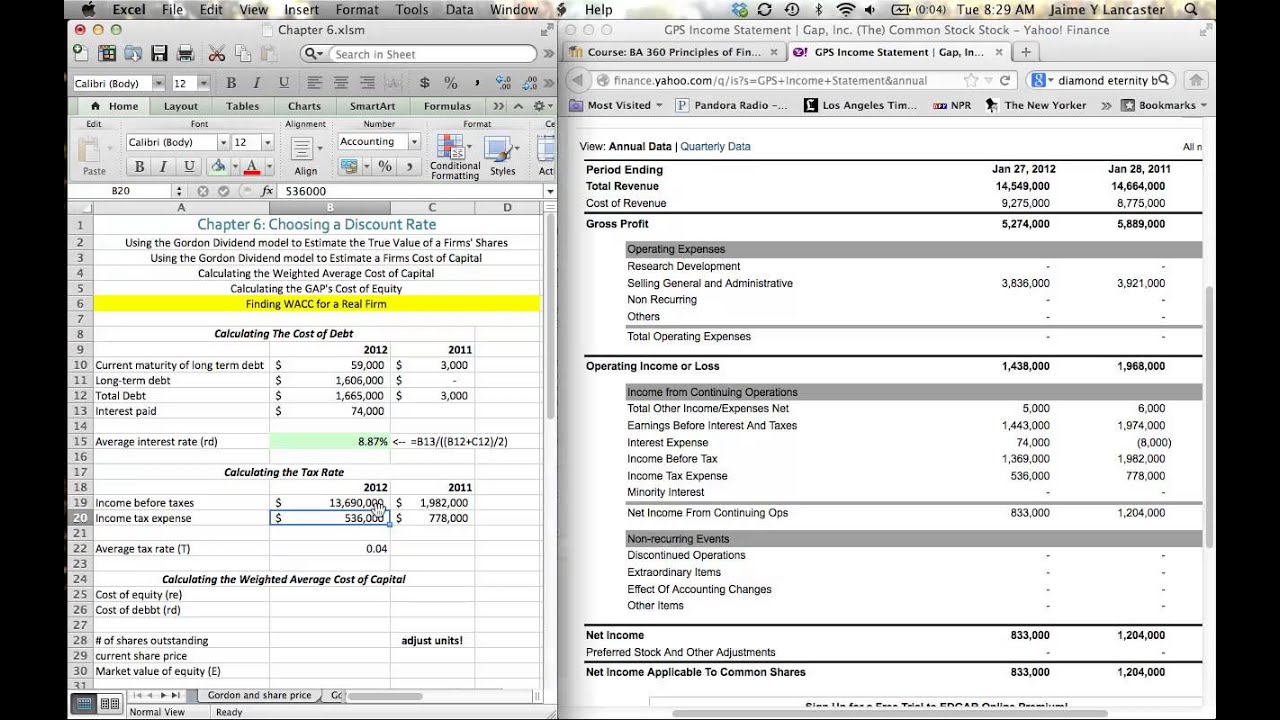Apply comma style from top toolbar
1280x720 pixels.
point(477,83)
